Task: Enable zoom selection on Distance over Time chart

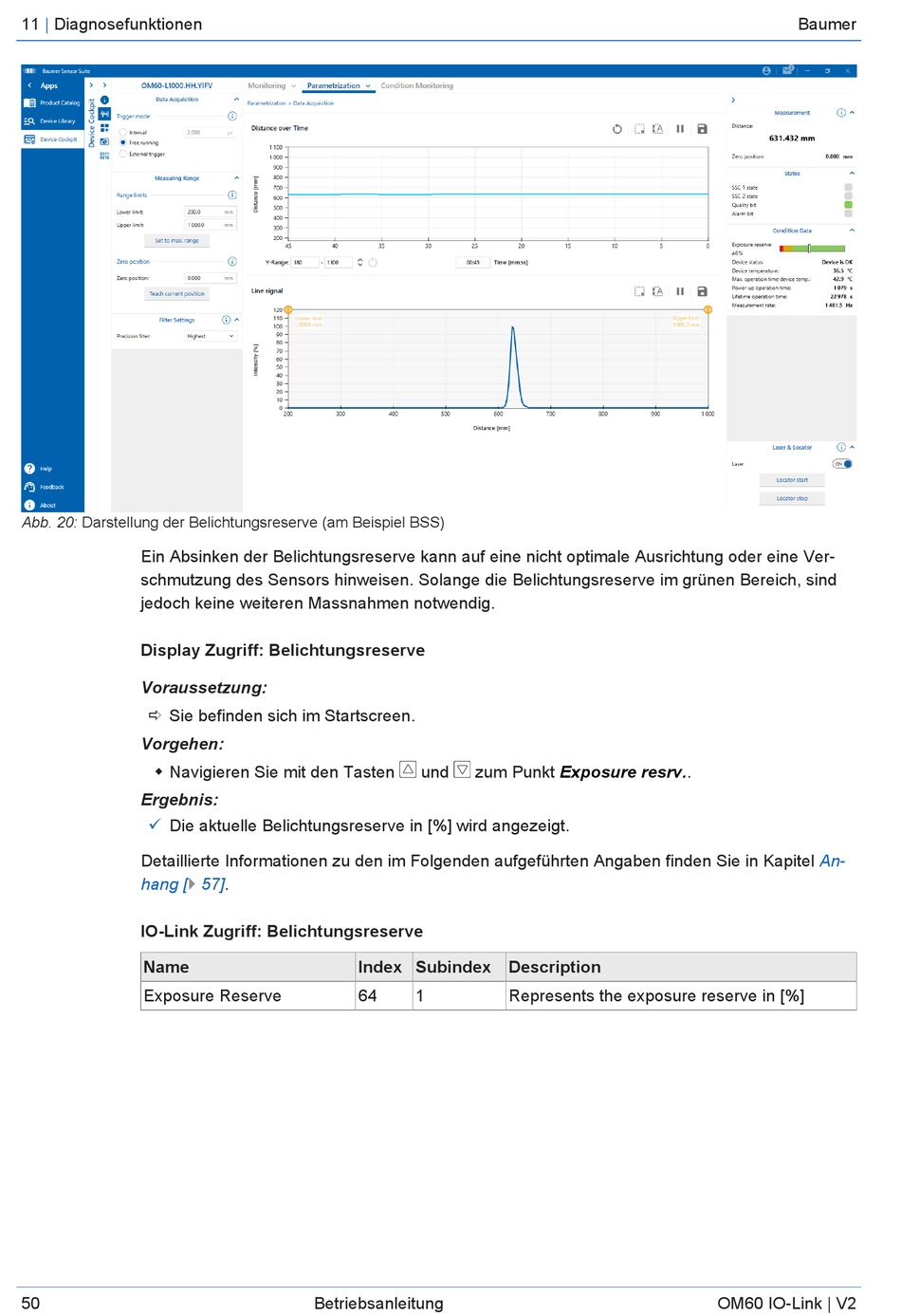Action: pyautogui.click(x=639, y=129)
